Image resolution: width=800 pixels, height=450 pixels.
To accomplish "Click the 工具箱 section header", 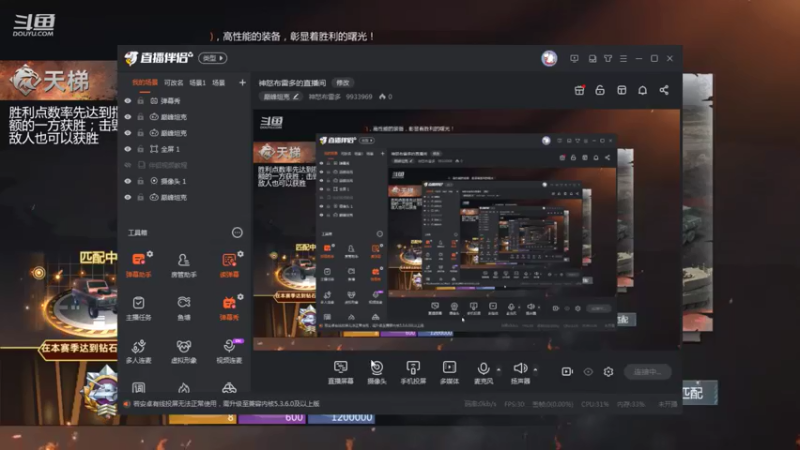I will 137,233.
